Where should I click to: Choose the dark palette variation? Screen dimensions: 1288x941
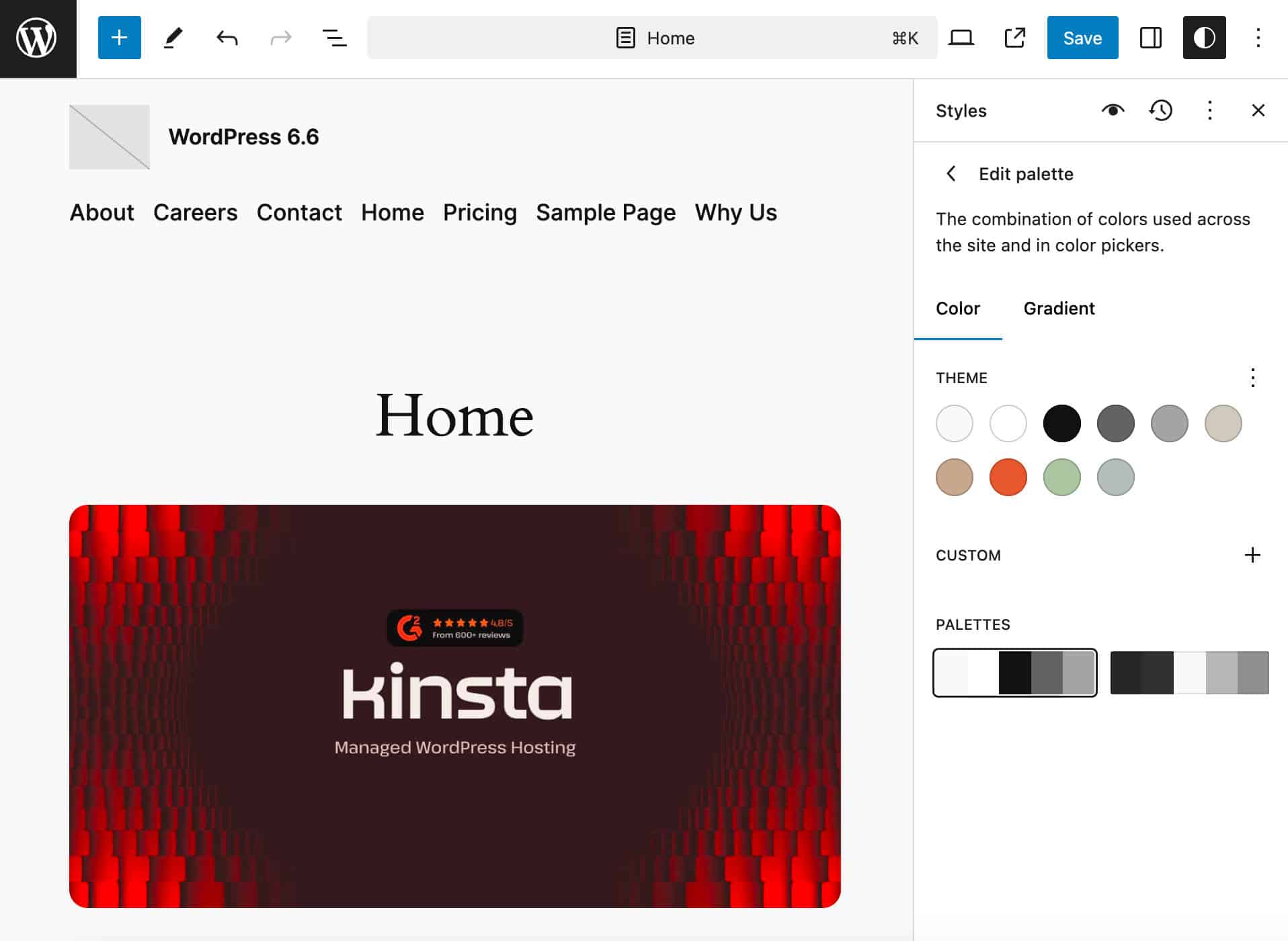[x=1189, y=672]
